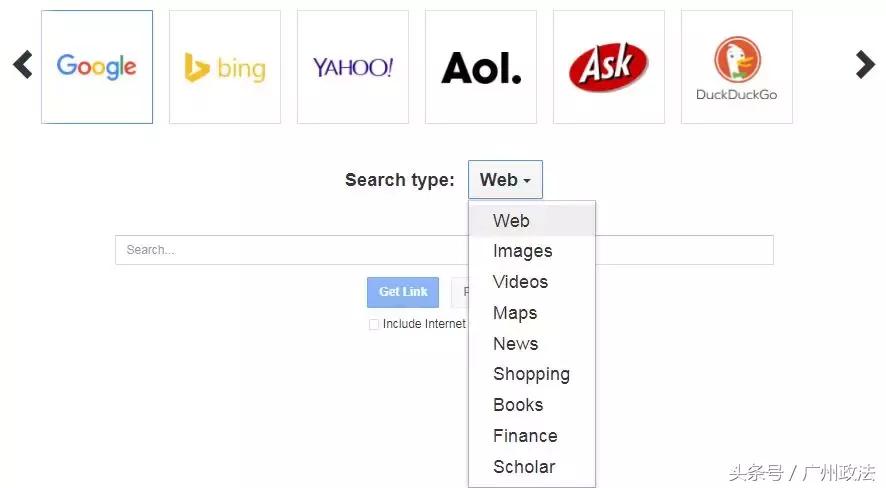Pick Videos in the dropdown list

click(520, 282)
